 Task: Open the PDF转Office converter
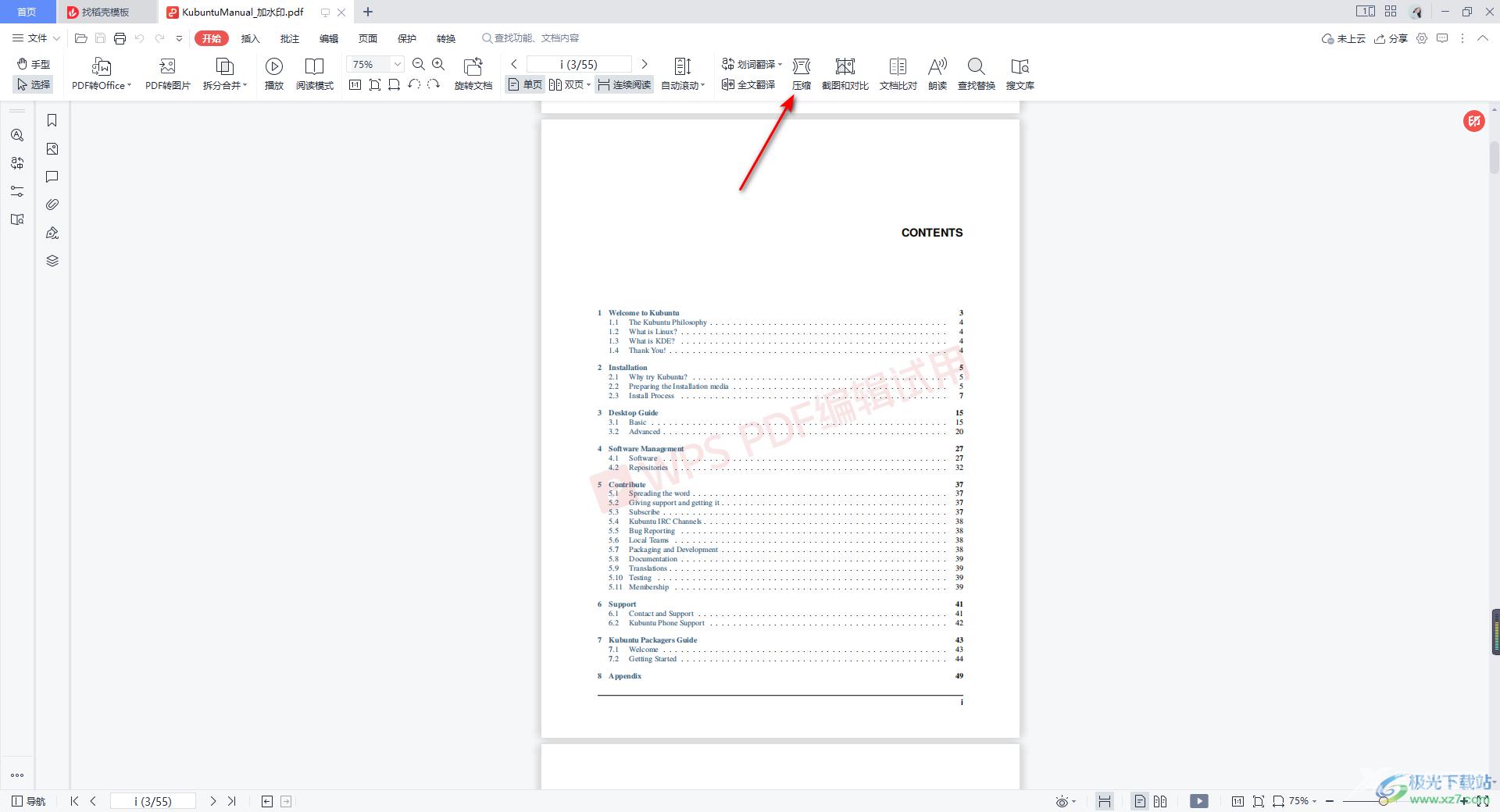tap(102, 74)
